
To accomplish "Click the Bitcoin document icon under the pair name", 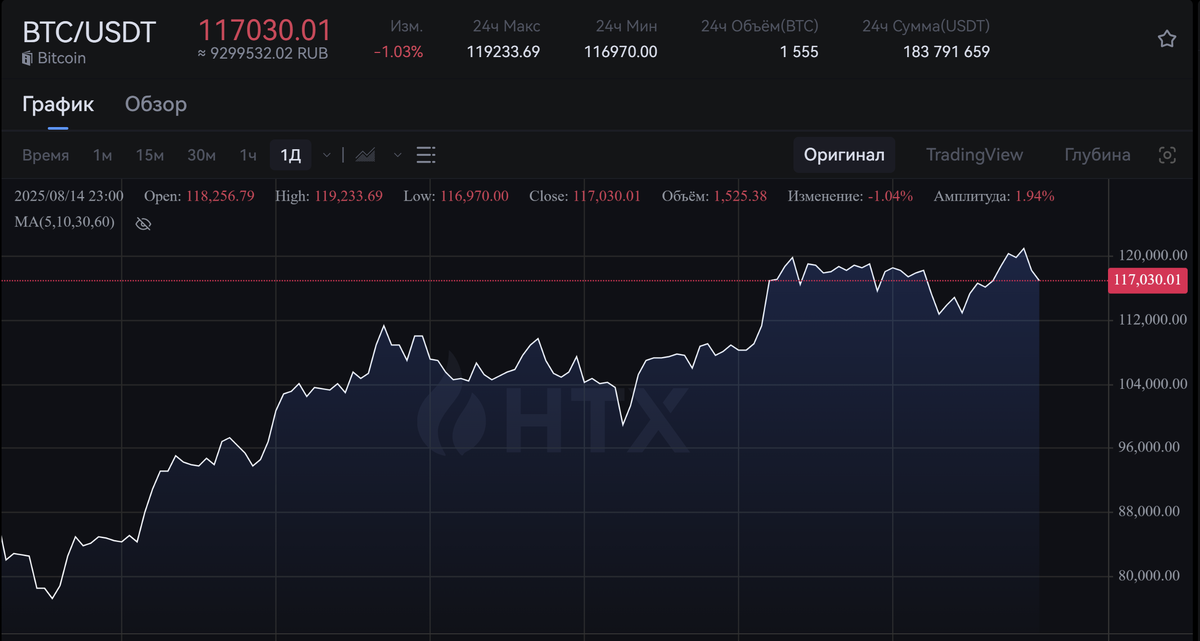I will pos(27,58).
